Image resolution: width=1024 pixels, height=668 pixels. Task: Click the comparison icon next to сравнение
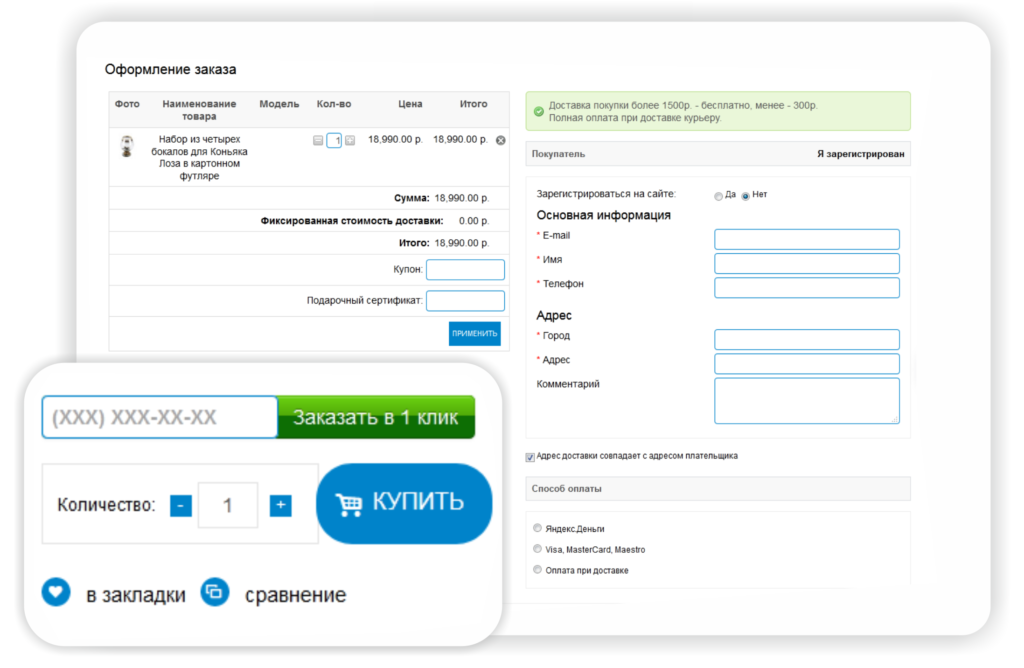click(x=214, y=593)
